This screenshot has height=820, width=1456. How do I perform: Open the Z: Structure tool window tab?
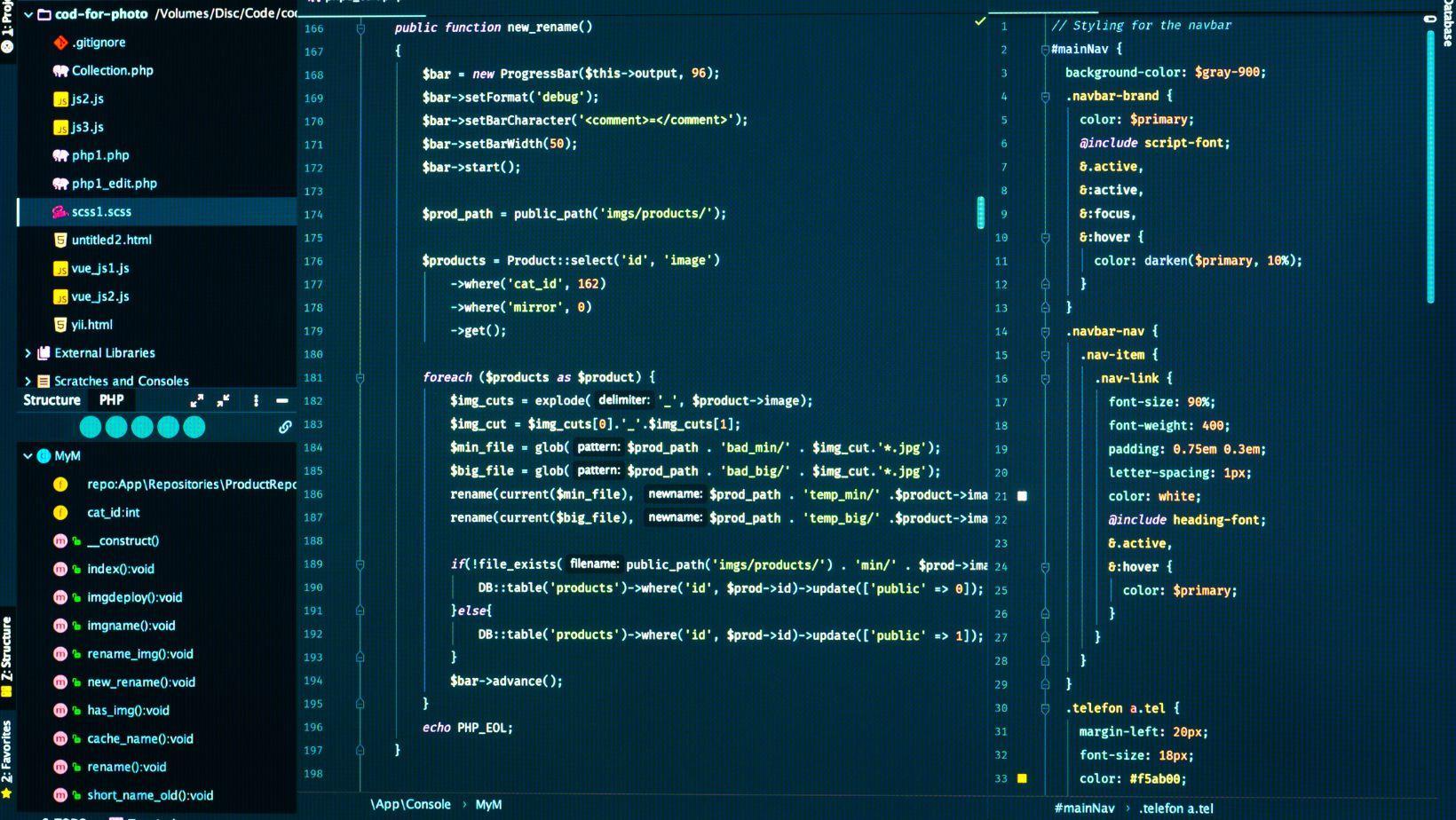[7, 657]
